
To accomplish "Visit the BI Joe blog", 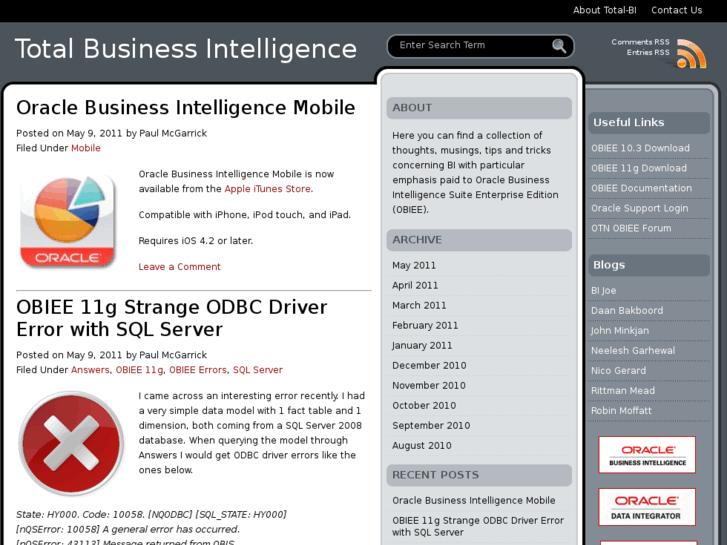I will [x=603, y=290].
